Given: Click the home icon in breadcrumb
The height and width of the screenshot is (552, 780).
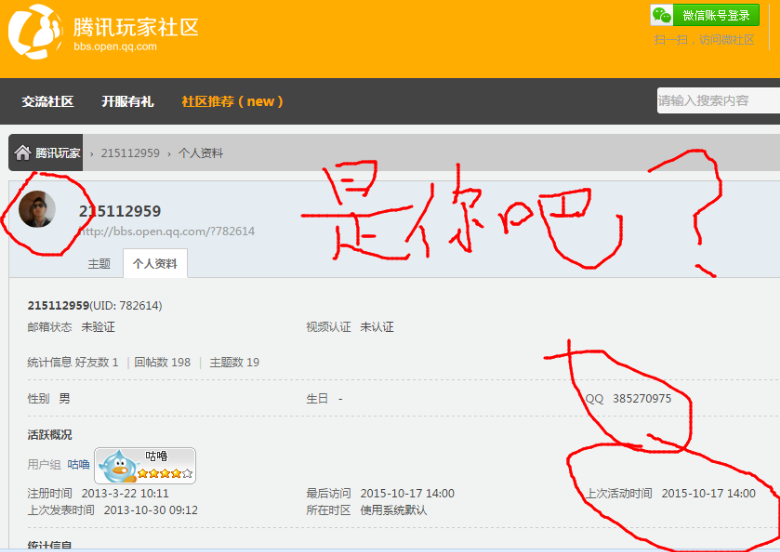Looking at the screenshot, I should pyautogui.click(x=22, y=152).
